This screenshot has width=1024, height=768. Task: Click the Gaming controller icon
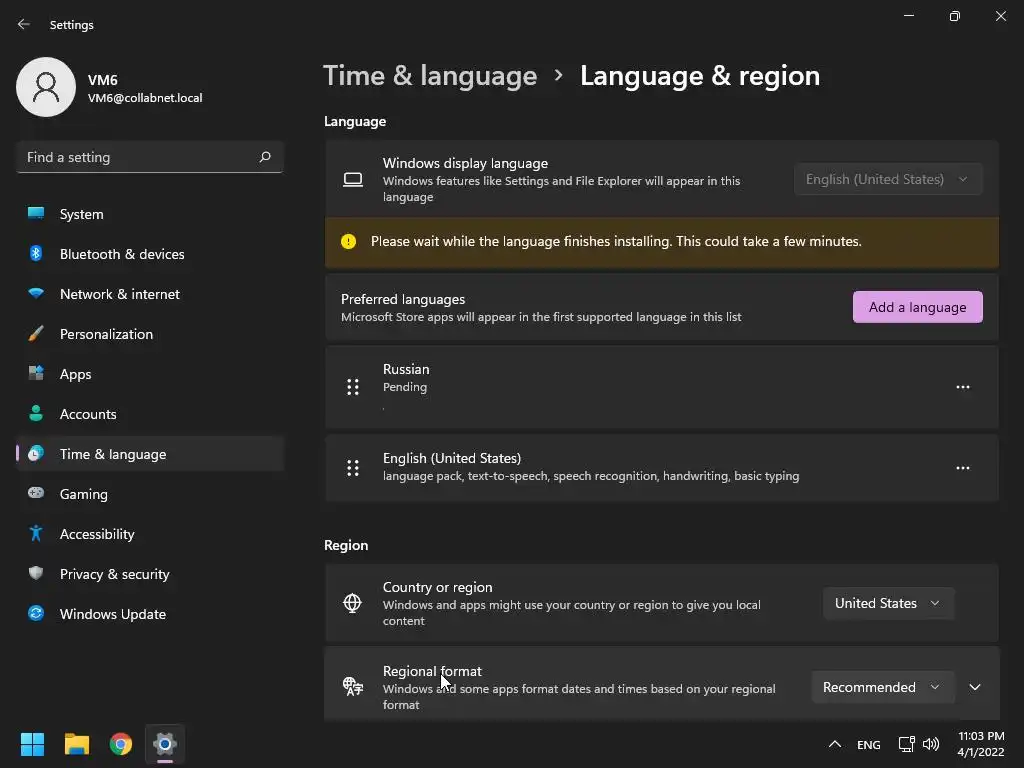pos(36,493)
